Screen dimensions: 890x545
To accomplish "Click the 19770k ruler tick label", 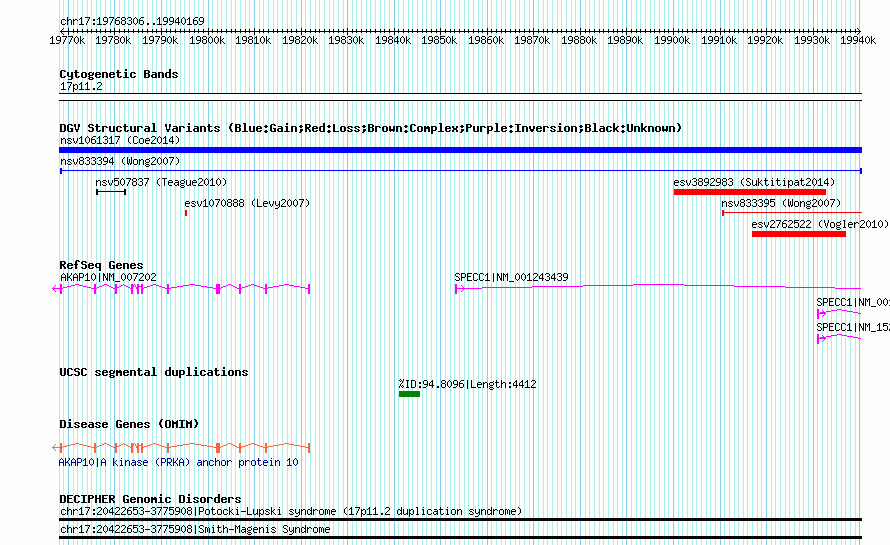I will pos(67,40).
